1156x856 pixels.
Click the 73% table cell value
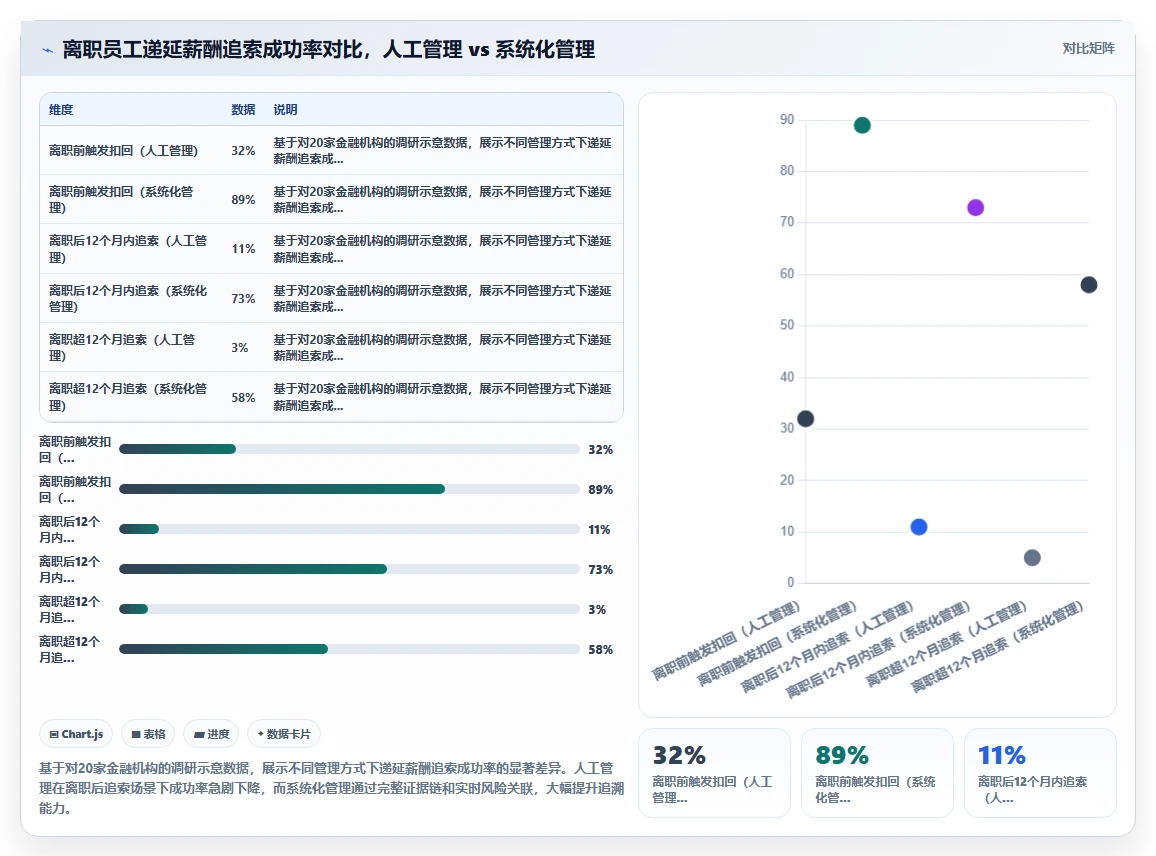243,299
